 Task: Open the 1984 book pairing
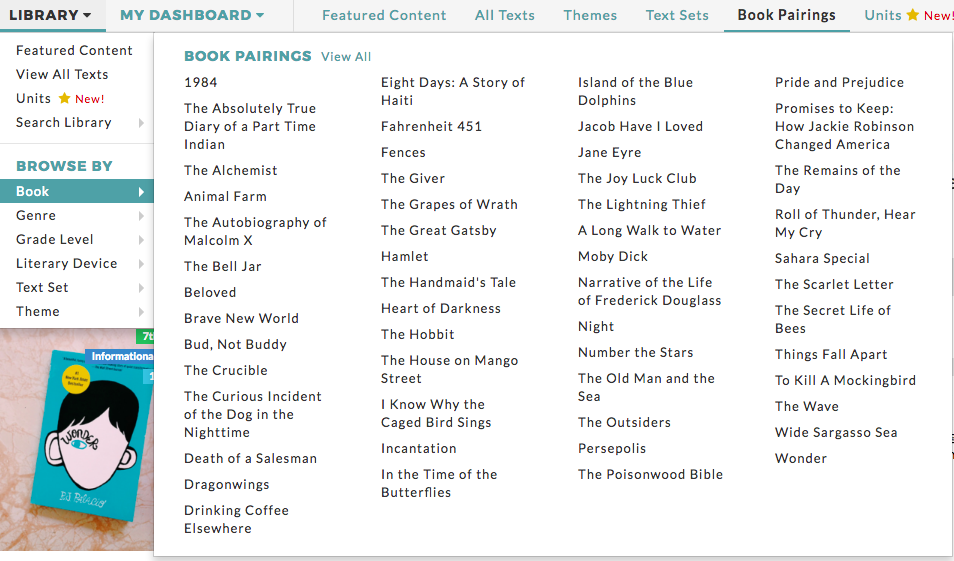tap(201, 82)
